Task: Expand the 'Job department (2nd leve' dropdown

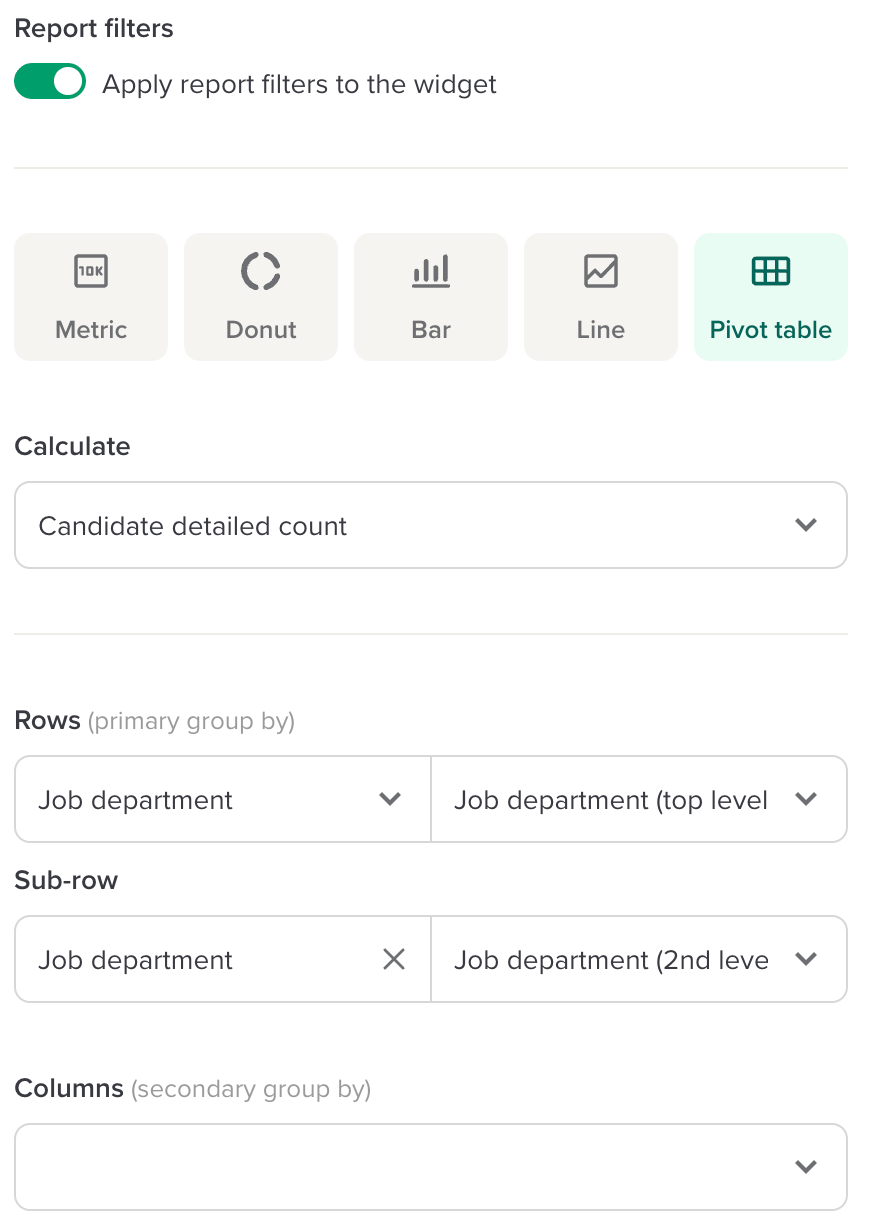Action: pyautogui.click(x=638, y=960)
